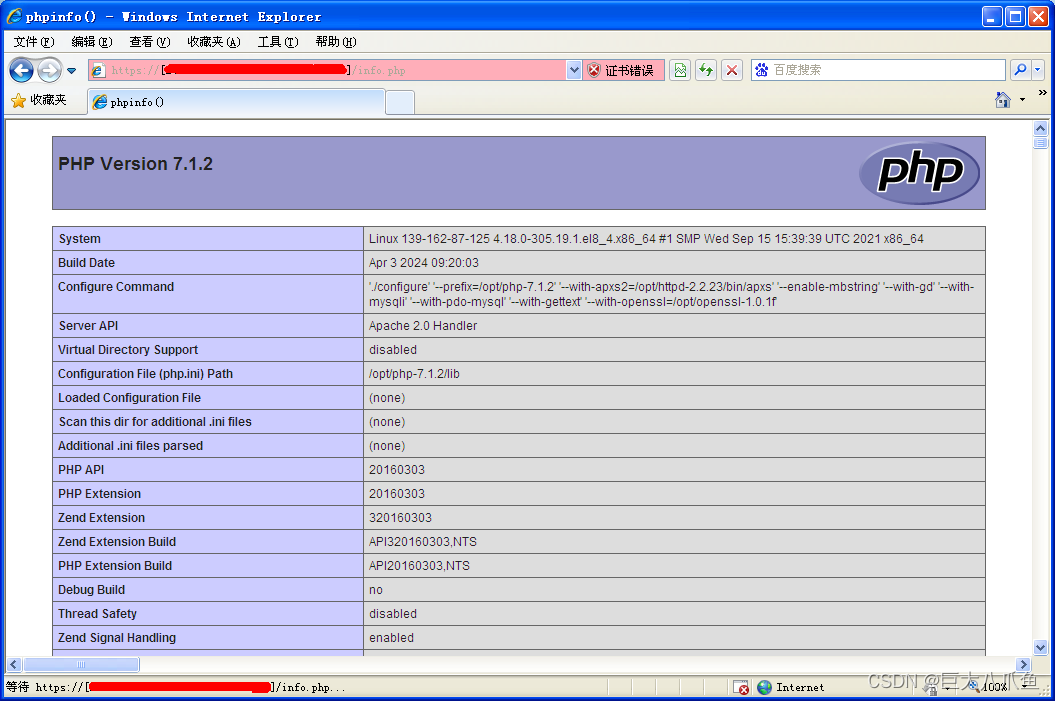This screenshot has height=701, width=1055.
Task: Click the 'Apache 2.0 Handler' value
Action: (423, 326)
